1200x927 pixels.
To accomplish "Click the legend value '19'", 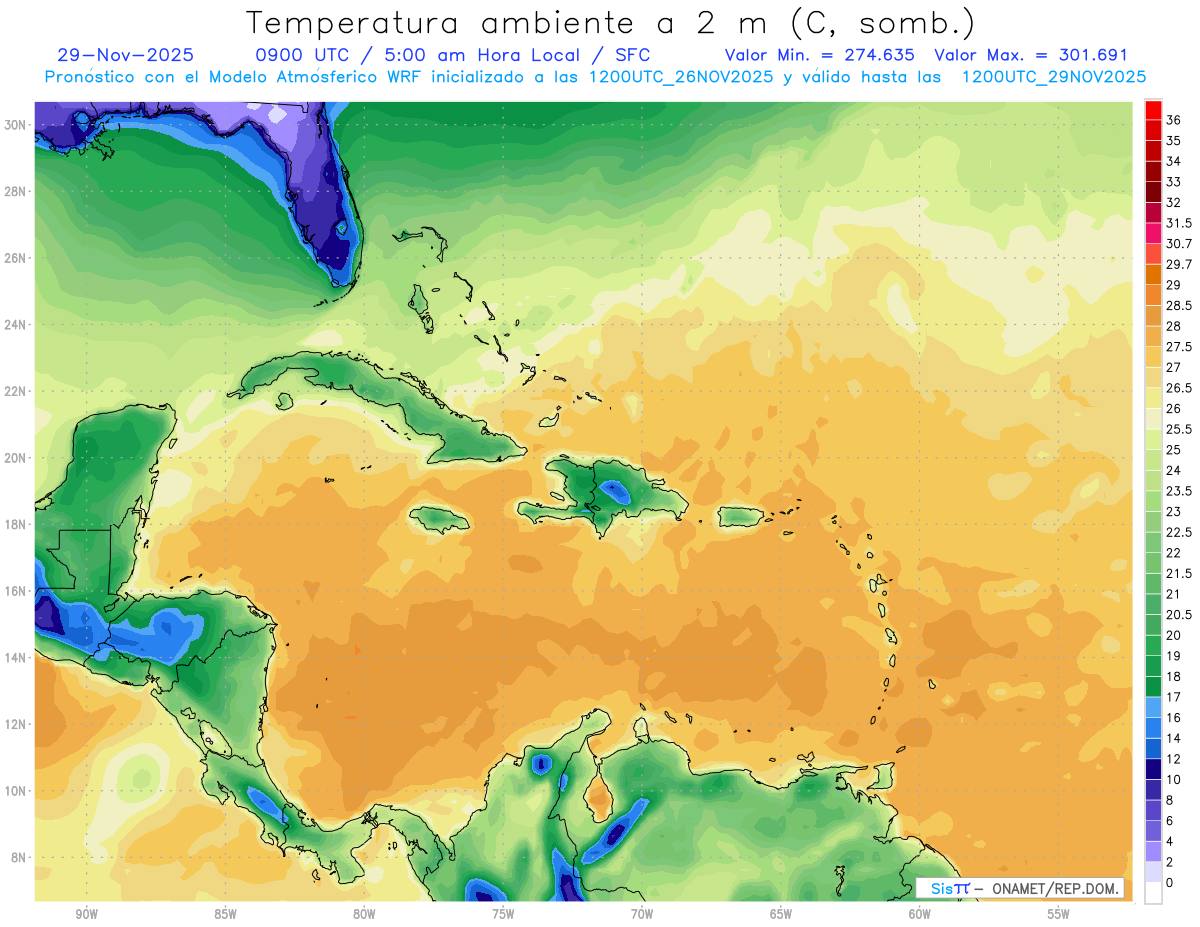I will [x=1173, y=656].
